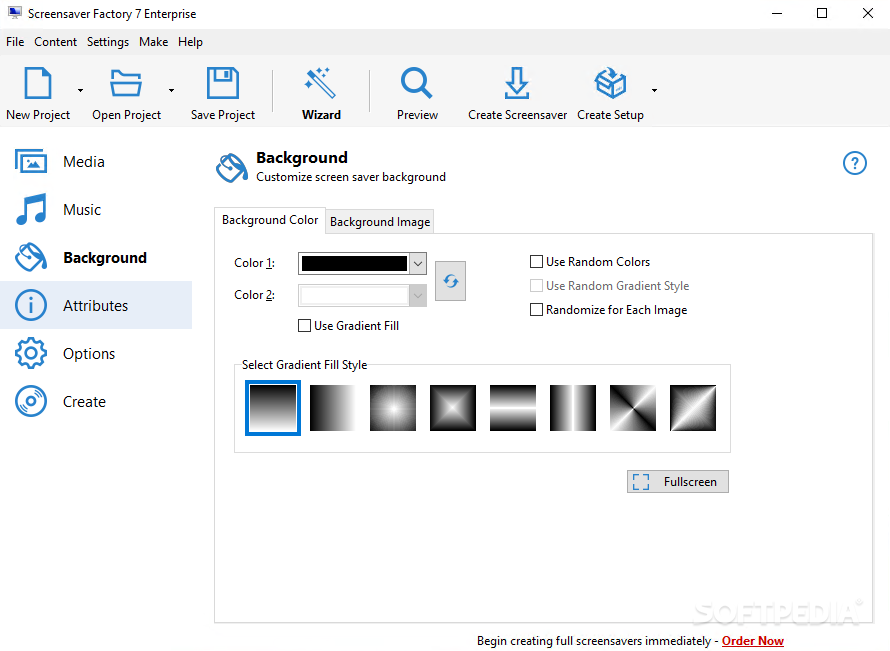890x651 pixels.
Task: Open the Make menu
Action: tap(153, 42)
